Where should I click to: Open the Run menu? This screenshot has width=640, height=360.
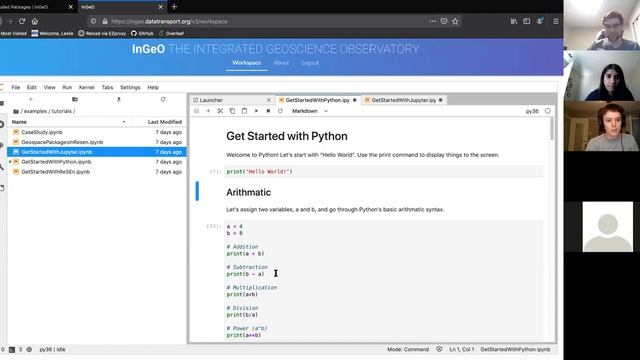coord(67,87)
